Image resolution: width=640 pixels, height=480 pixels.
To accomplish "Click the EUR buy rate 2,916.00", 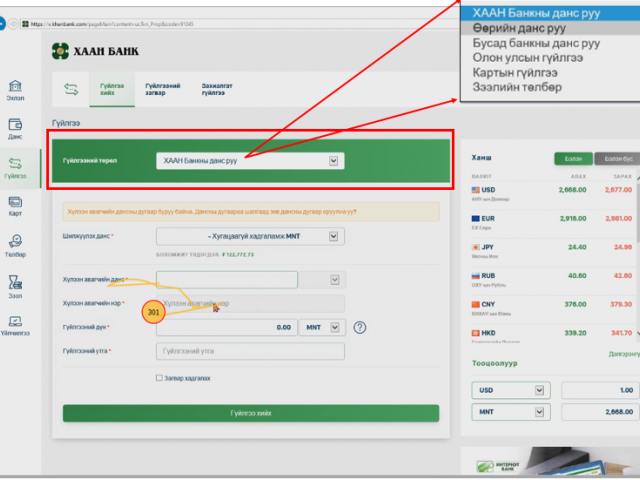I will click(573, 218).
